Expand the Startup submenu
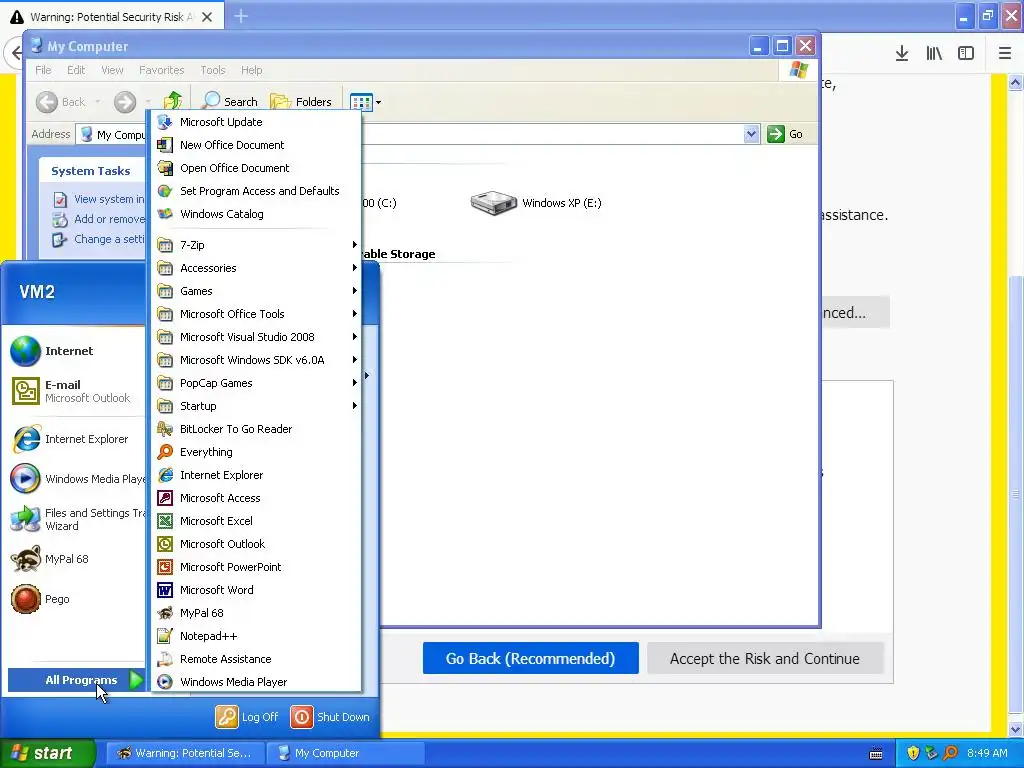Screen dimensions: 1024x768 256,406
